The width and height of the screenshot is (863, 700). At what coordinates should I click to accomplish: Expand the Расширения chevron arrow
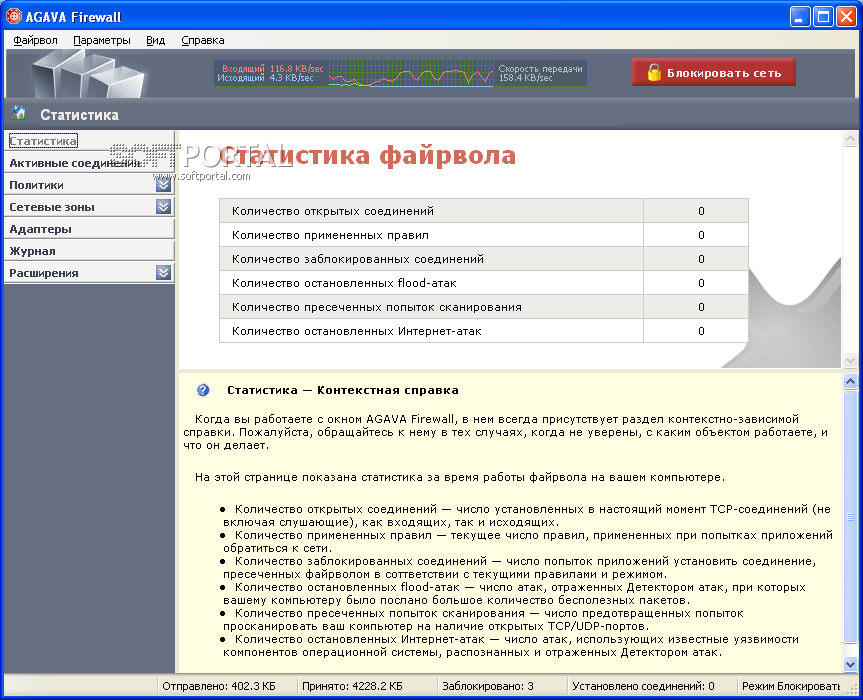point(163,273)
